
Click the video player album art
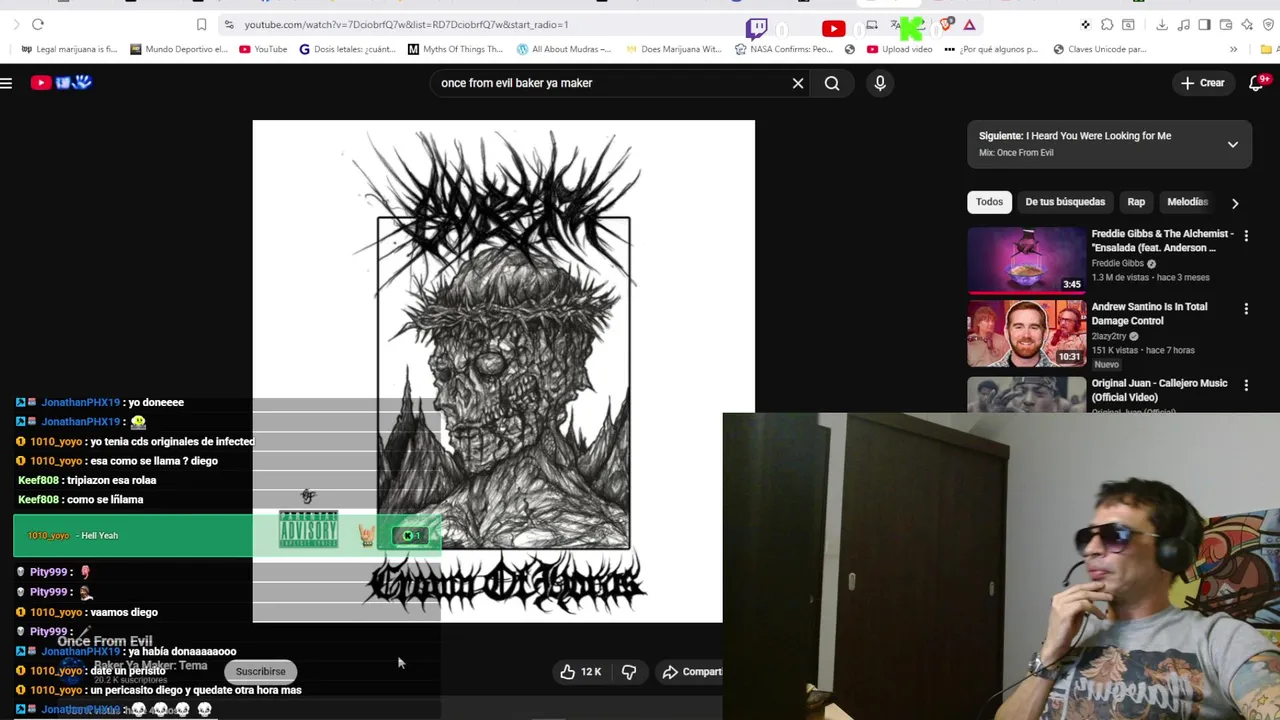click(503, 371)
